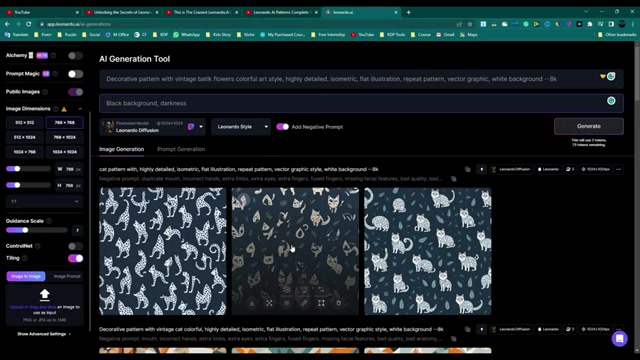
Task: Toggle the Alchemy switch
Action: pyautogui.click(x=76, y=56)
